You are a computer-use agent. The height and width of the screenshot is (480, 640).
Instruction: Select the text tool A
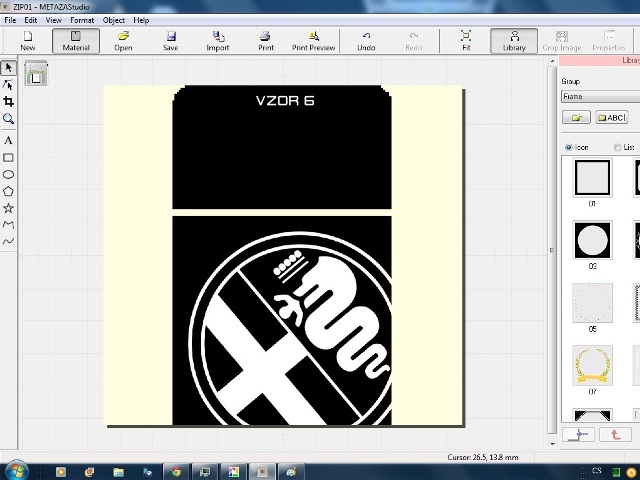click(x=8, y=140)
